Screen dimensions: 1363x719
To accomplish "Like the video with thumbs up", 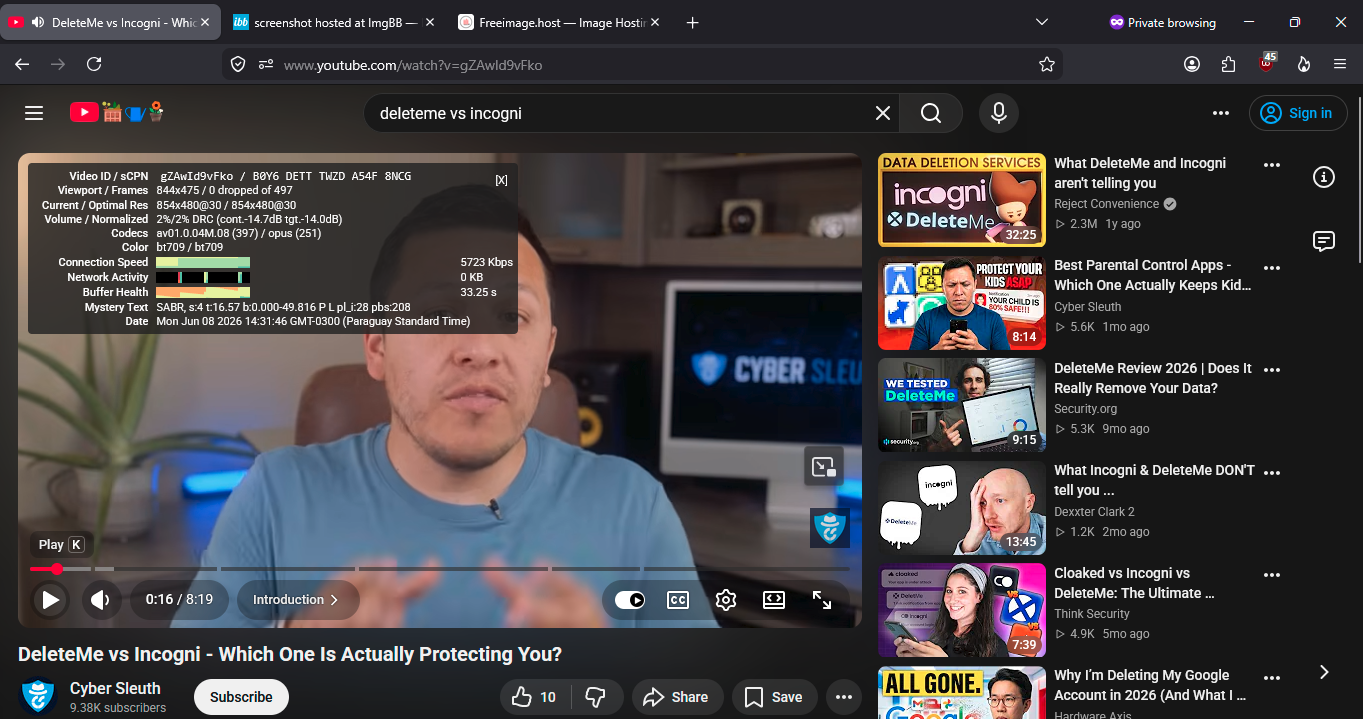I will tap(535, 697).
